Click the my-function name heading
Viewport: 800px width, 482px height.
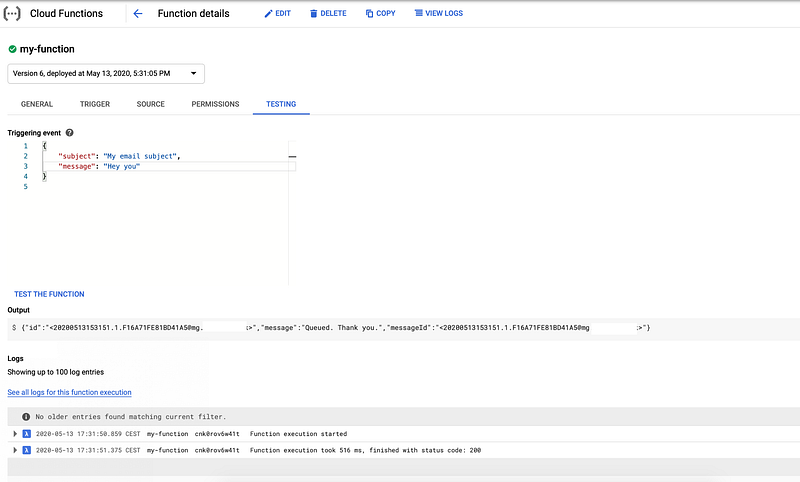(47, 49)
